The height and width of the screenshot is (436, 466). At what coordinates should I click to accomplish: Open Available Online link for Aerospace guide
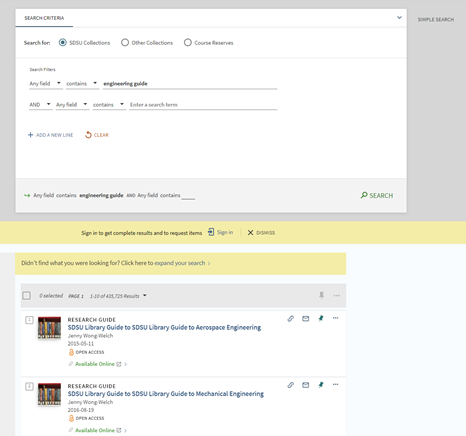point(95,364)
